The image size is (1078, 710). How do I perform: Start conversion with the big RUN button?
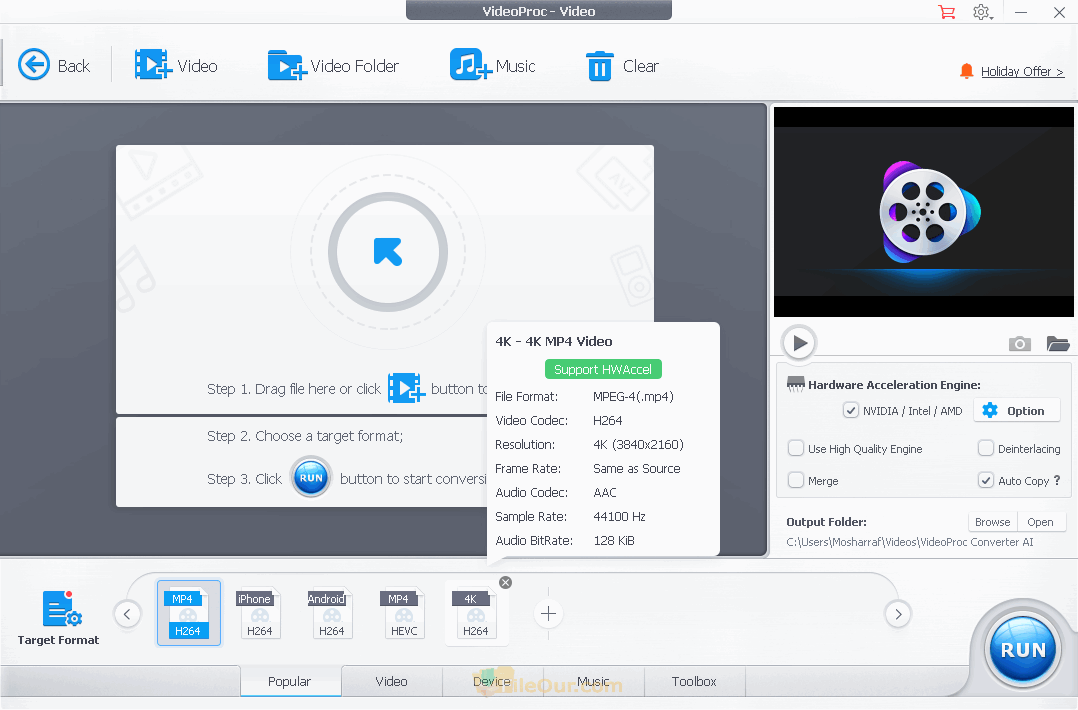pos(1022,649)
